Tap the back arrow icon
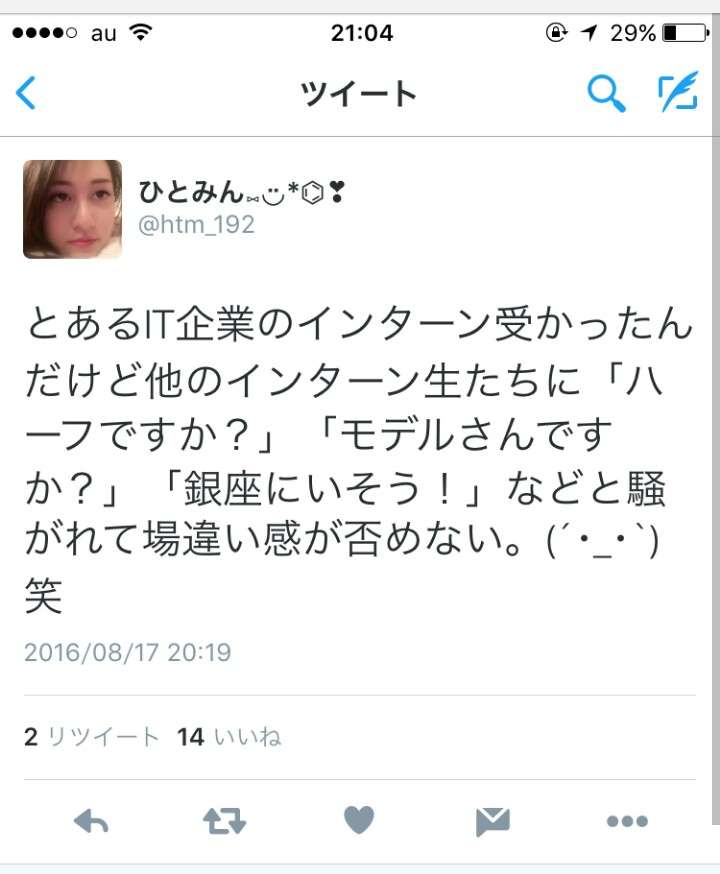The image size is (720, 874). (26, 93)
